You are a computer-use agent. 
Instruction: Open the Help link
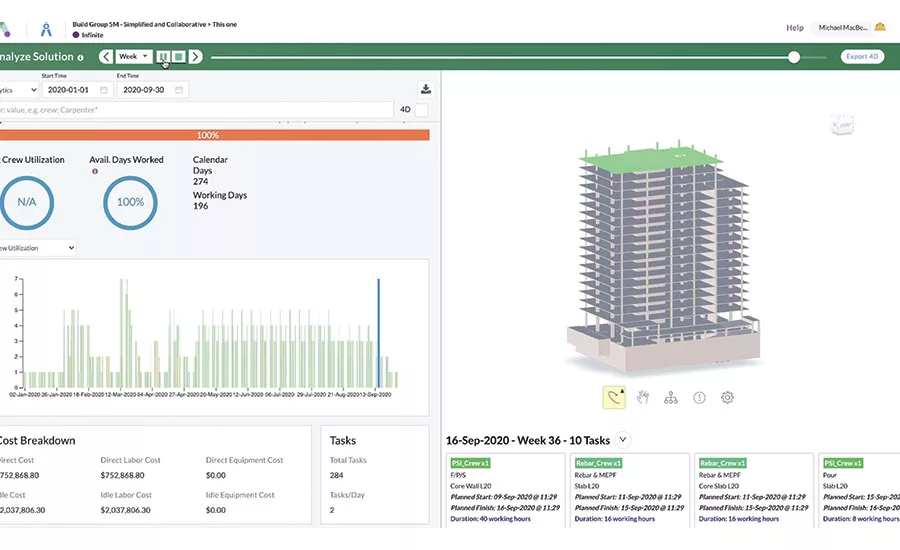[794, 28]
